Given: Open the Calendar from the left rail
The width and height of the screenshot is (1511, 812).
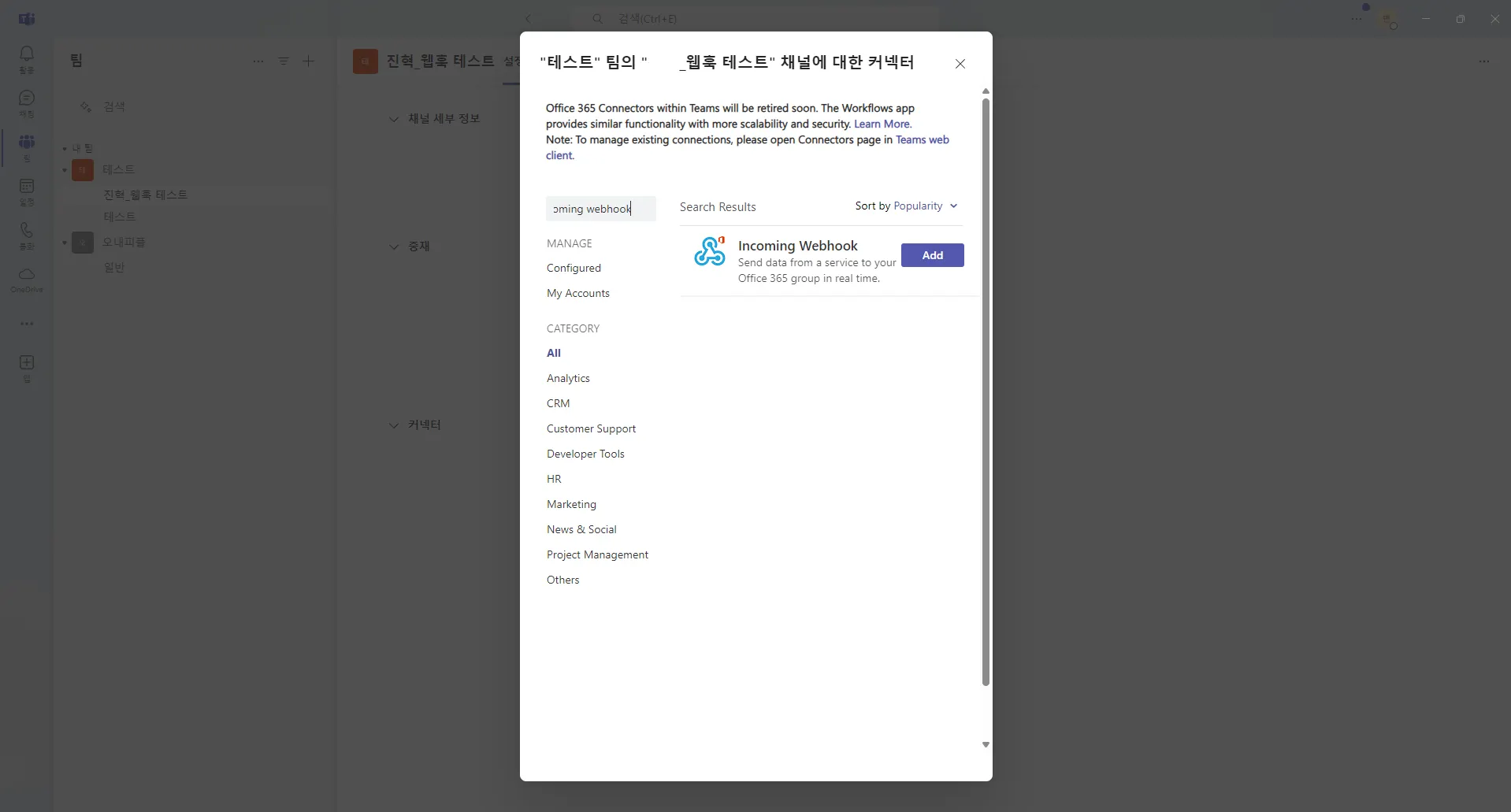Looking at the screenshot, I should (27, 191).
